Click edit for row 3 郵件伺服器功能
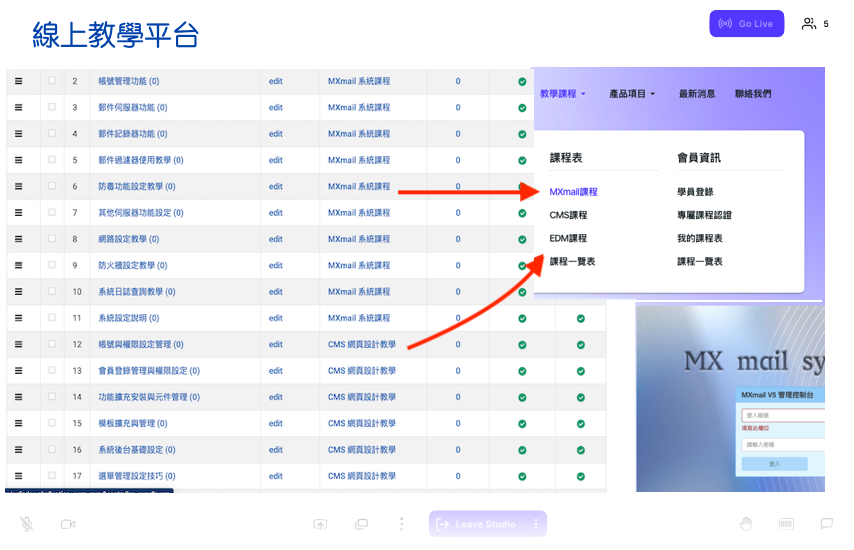The image size is (854, 550). coord(276,107)
